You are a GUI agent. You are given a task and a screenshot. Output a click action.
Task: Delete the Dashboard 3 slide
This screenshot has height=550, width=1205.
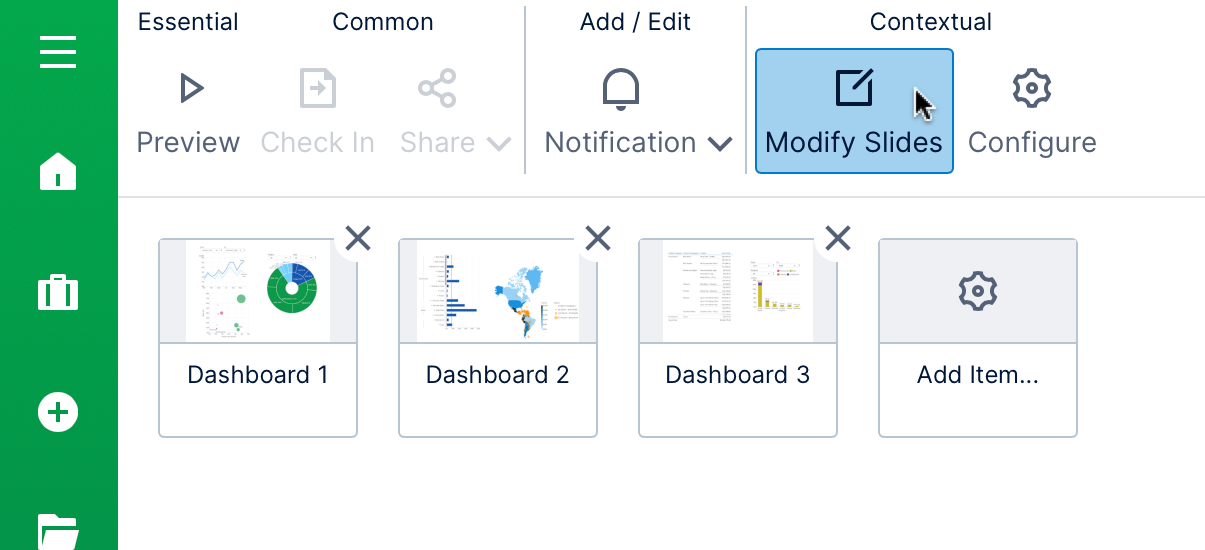tap(838, 237)
